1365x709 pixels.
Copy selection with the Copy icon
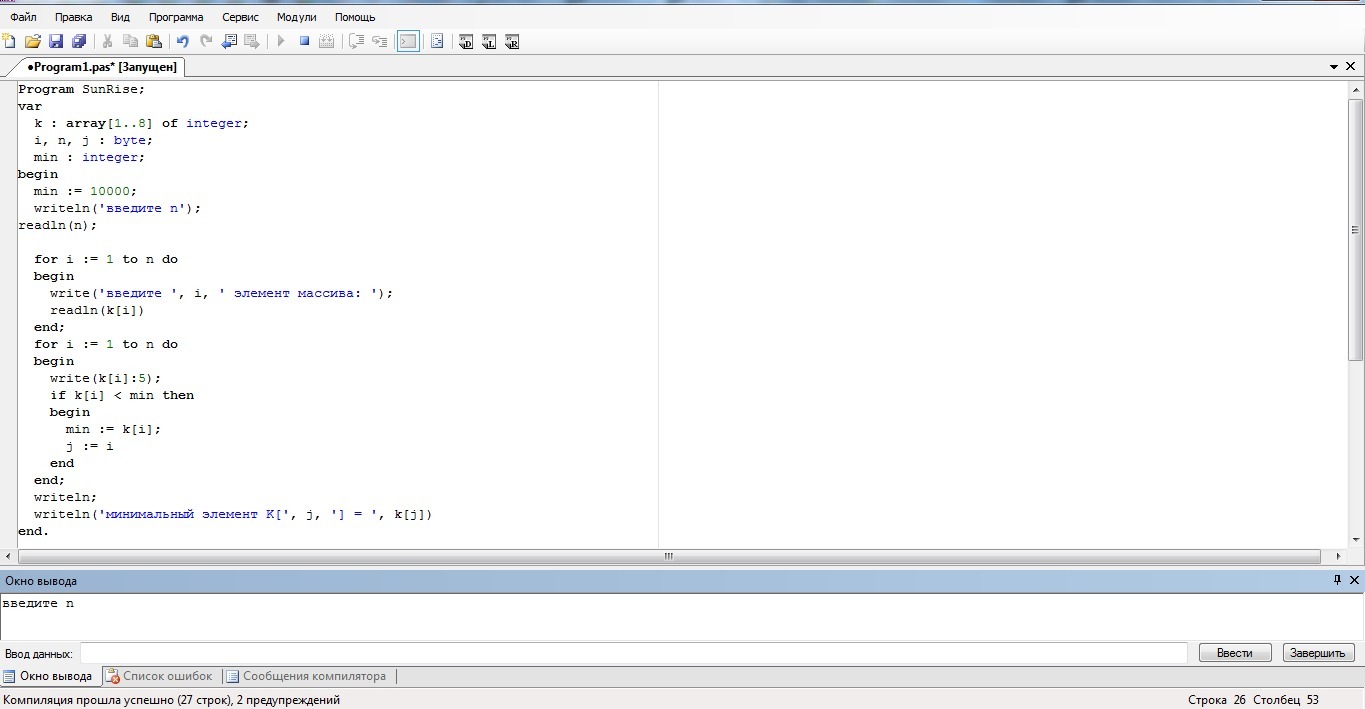130,41
